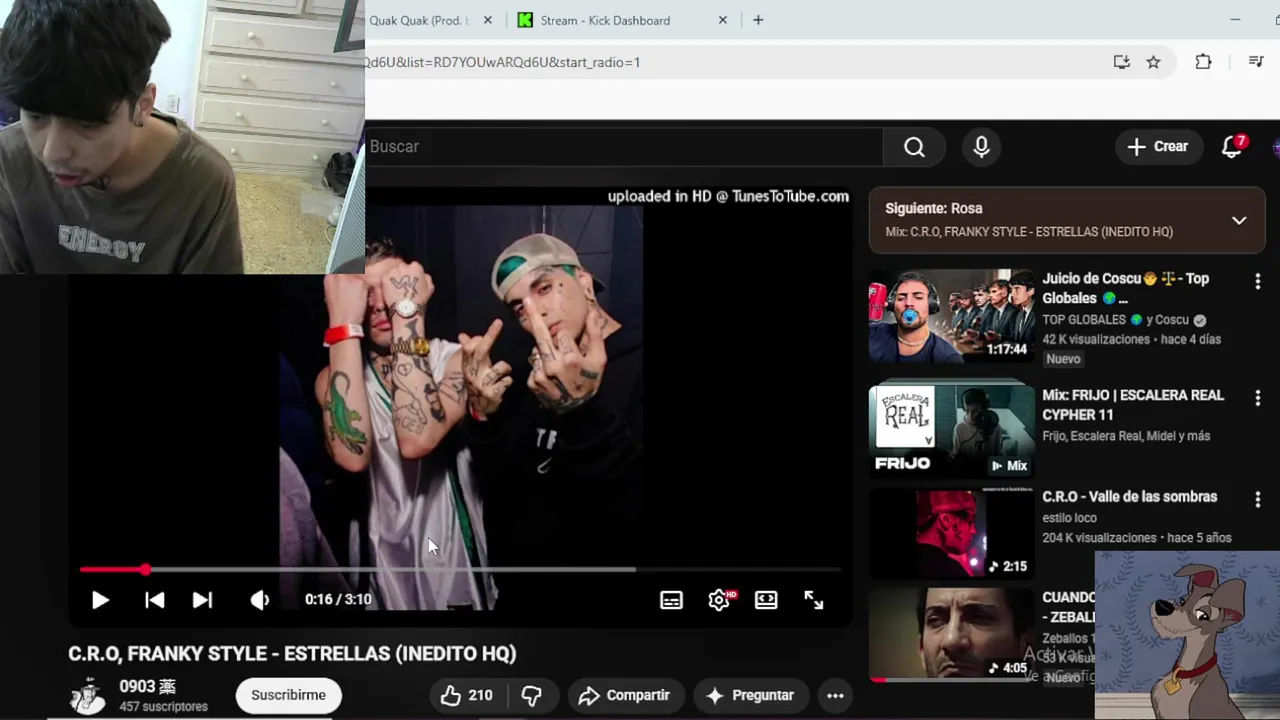Click install app icon in address bar
The height and width of the screenshot is (720, 1280).
coord(1122,62)
